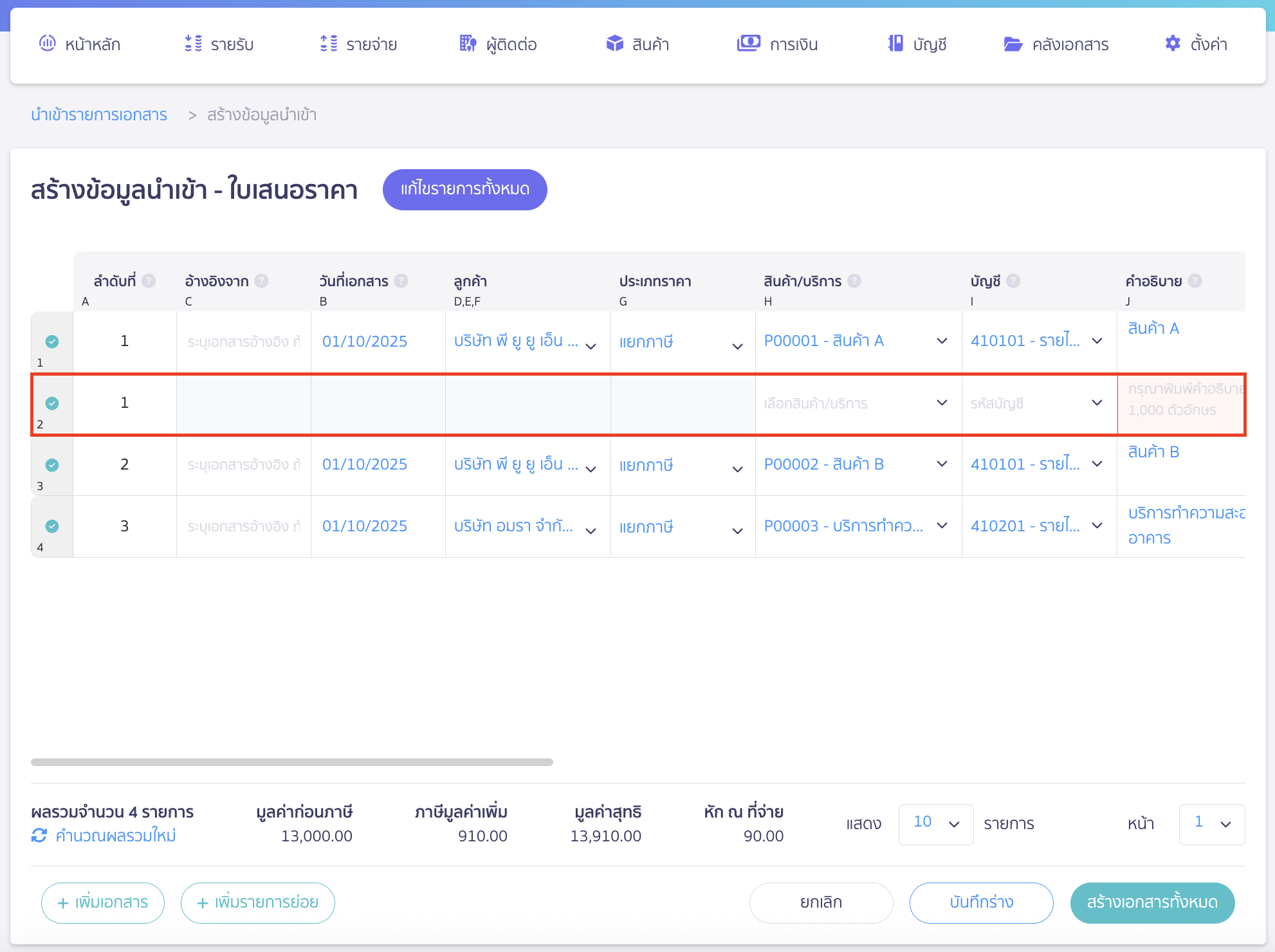This screenshot has width=1275, height=952.
Task: Toggle the green check on row 4
Action: pyautogui.click(x=52, y=526)
